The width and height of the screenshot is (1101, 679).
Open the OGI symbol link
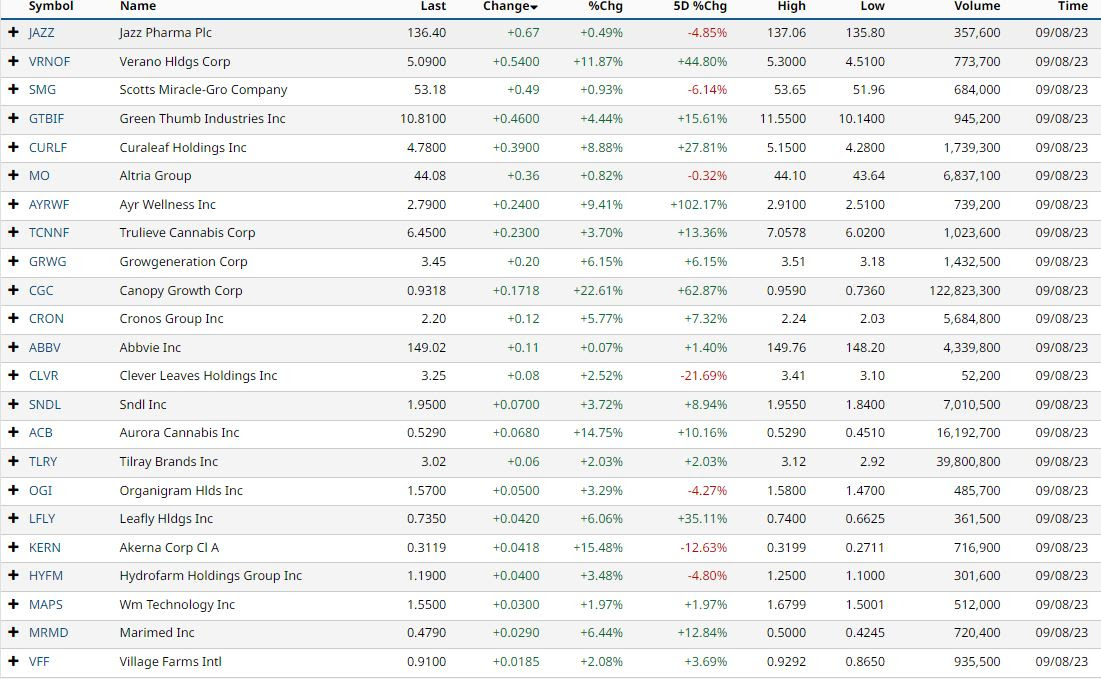41,490
